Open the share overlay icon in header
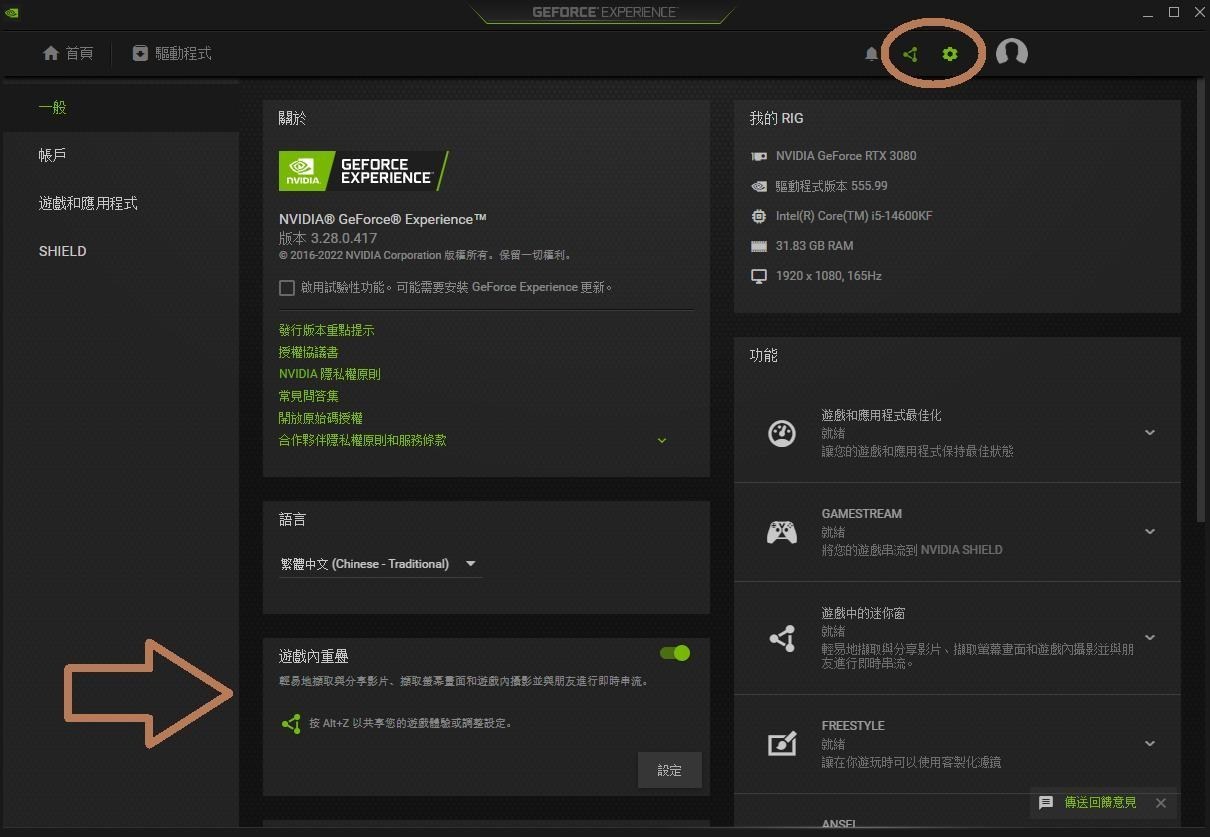This screenshot has width=1210, height=837. 910,54
